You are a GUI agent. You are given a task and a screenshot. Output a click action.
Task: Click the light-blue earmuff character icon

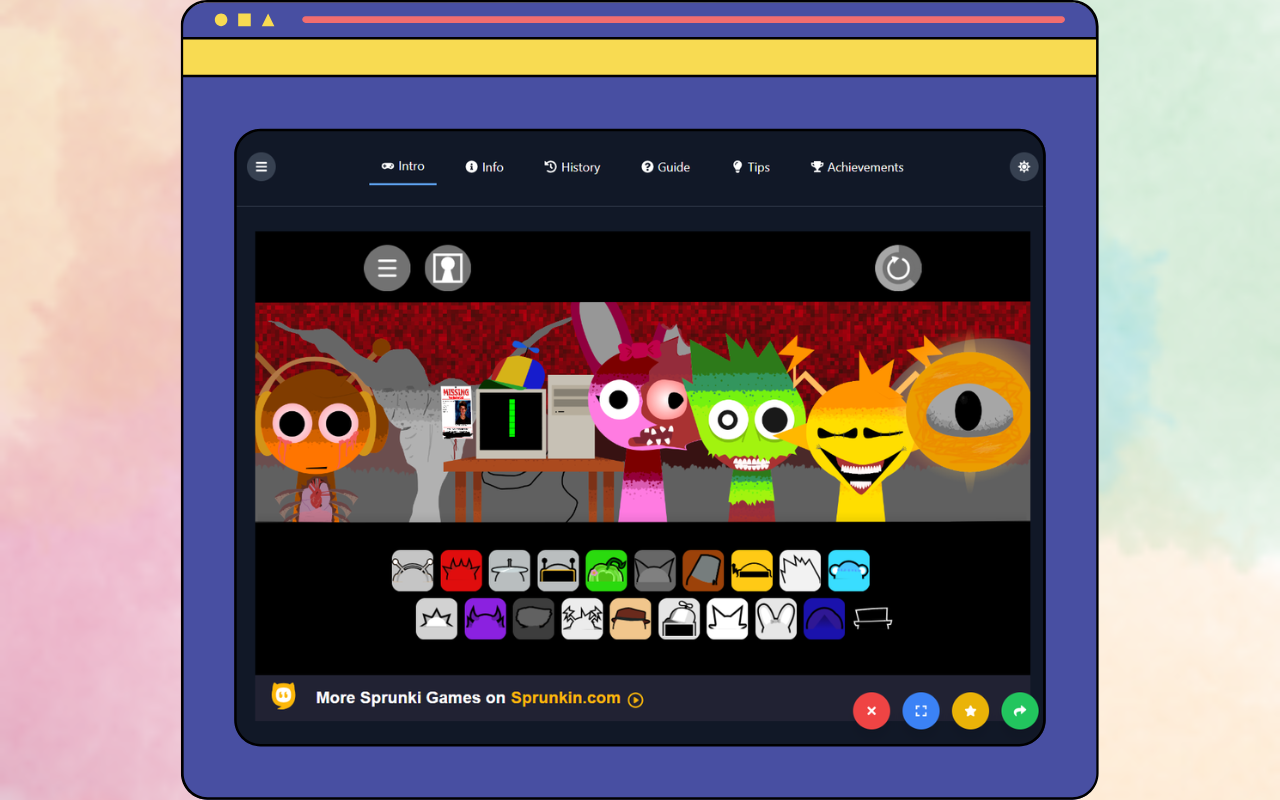[x=849, y=571]
